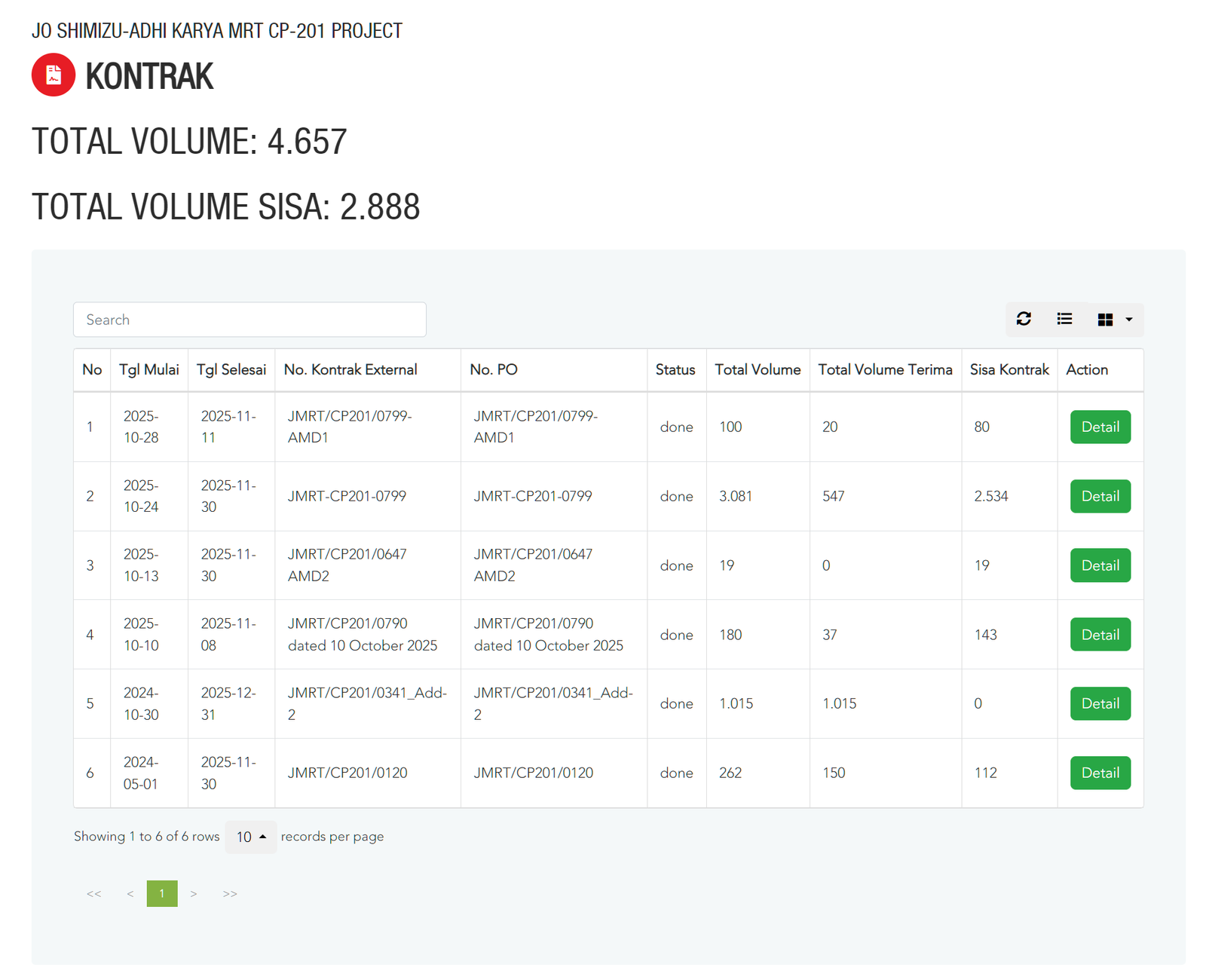Open the columns grid dropdown
This screenshot has height=980, width=1206.
pos(1114,320)
